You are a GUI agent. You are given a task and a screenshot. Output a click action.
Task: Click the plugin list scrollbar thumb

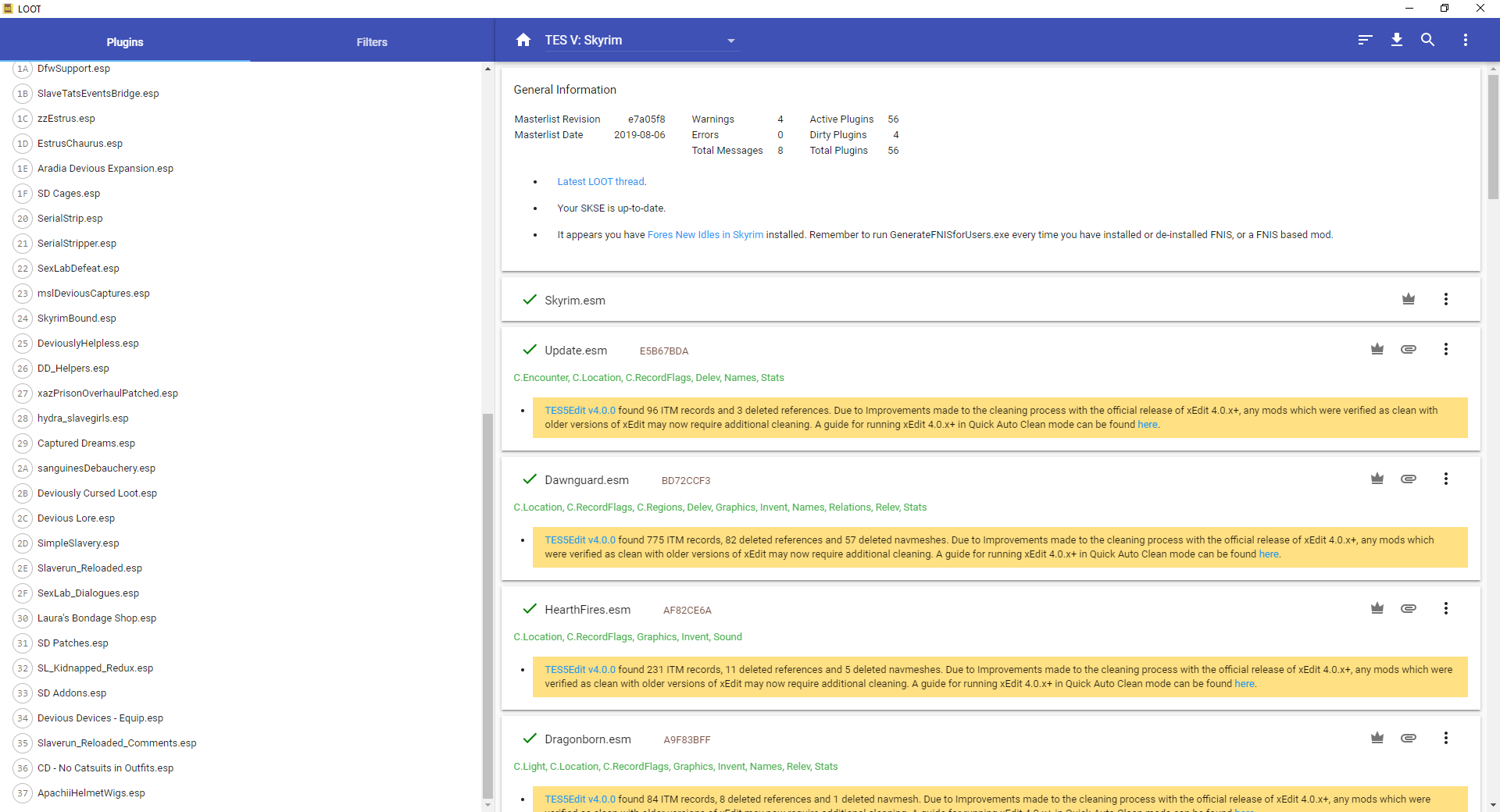(x=487, y=606)
